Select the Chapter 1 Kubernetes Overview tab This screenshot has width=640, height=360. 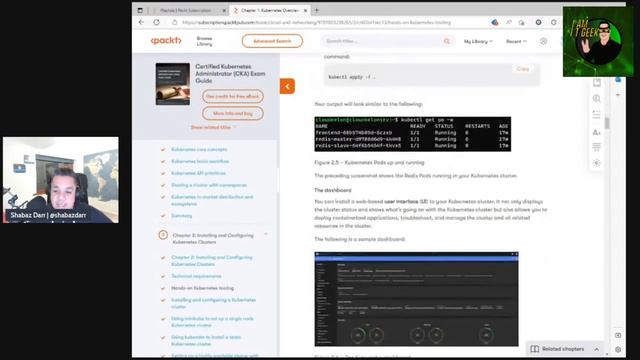269,10
